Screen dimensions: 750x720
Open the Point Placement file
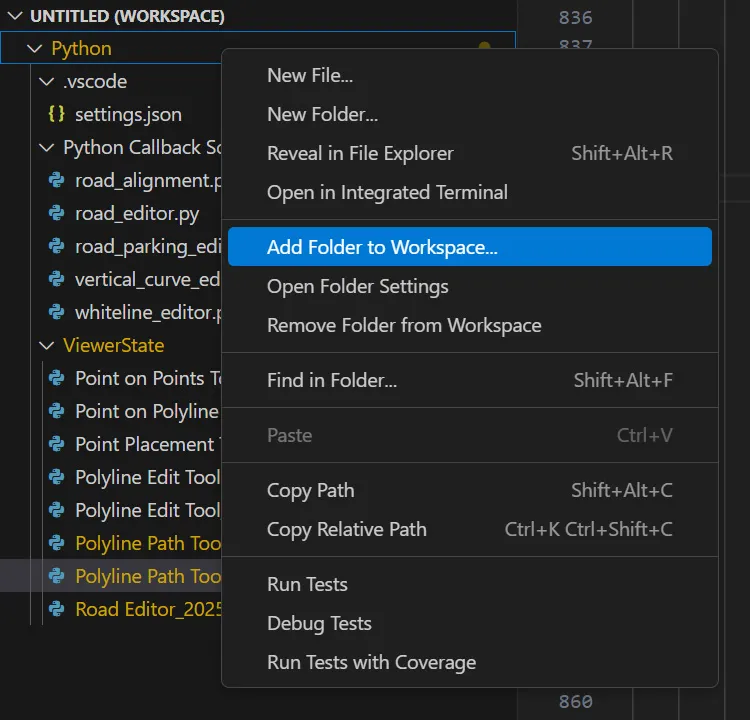[x=147, y=444]
